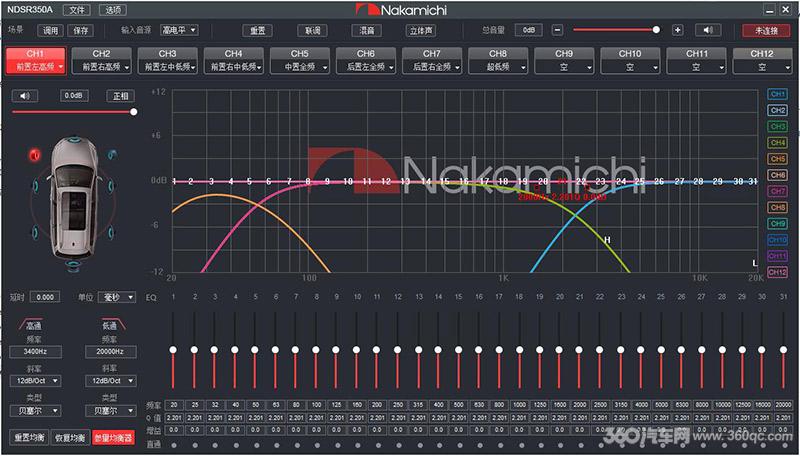Toggle the CH5 curve legend box
Screen dimensions: 800x456
click(778, 159)
